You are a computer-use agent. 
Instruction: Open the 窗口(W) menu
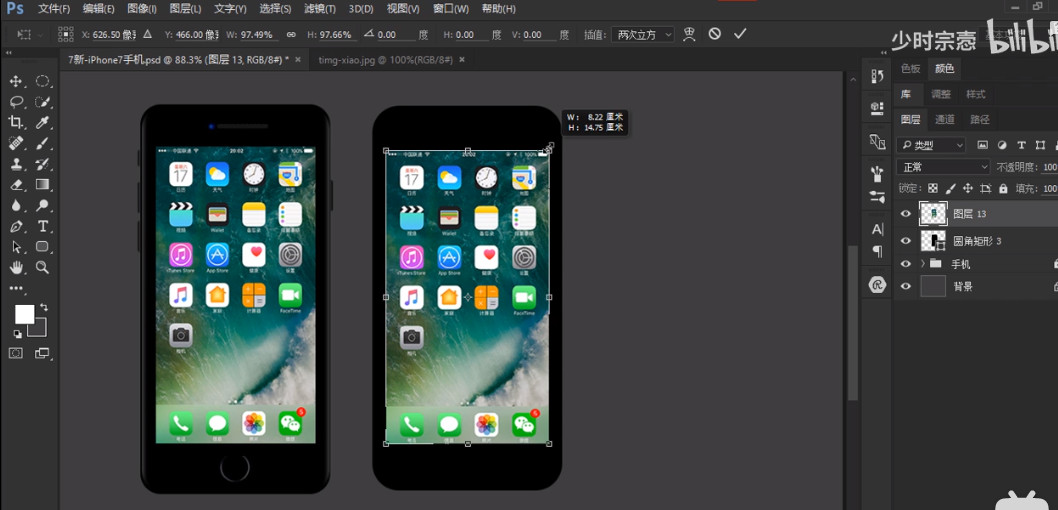click(x=451, y=9)
